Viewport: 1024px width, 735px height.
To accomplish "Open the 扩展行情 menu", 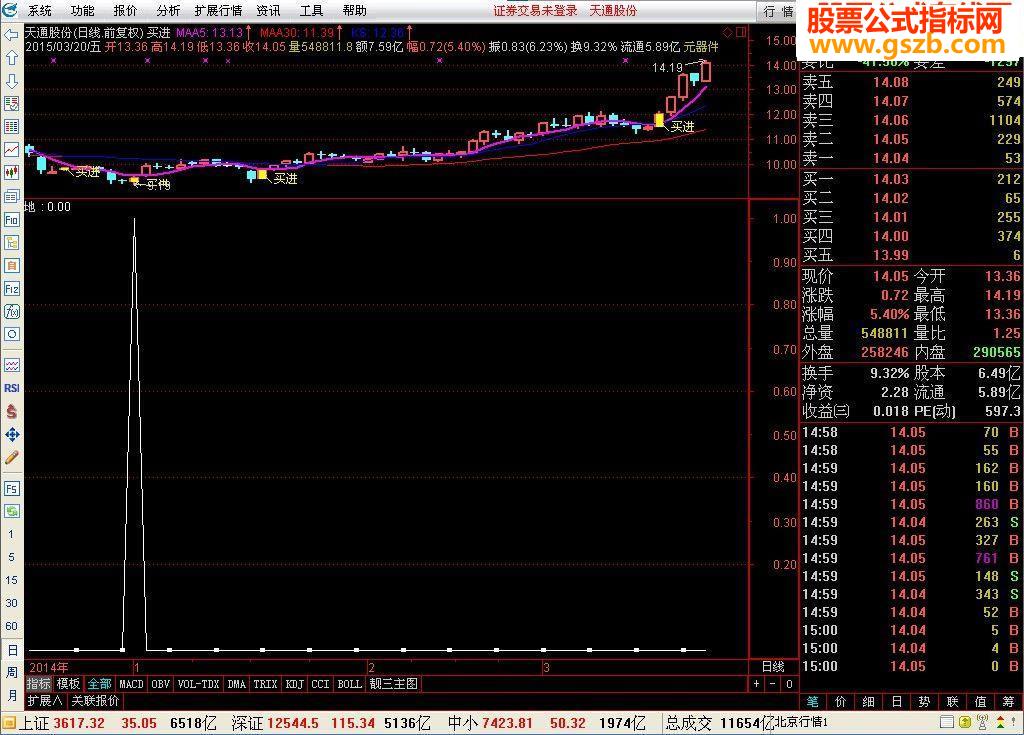I will (219, 10).
